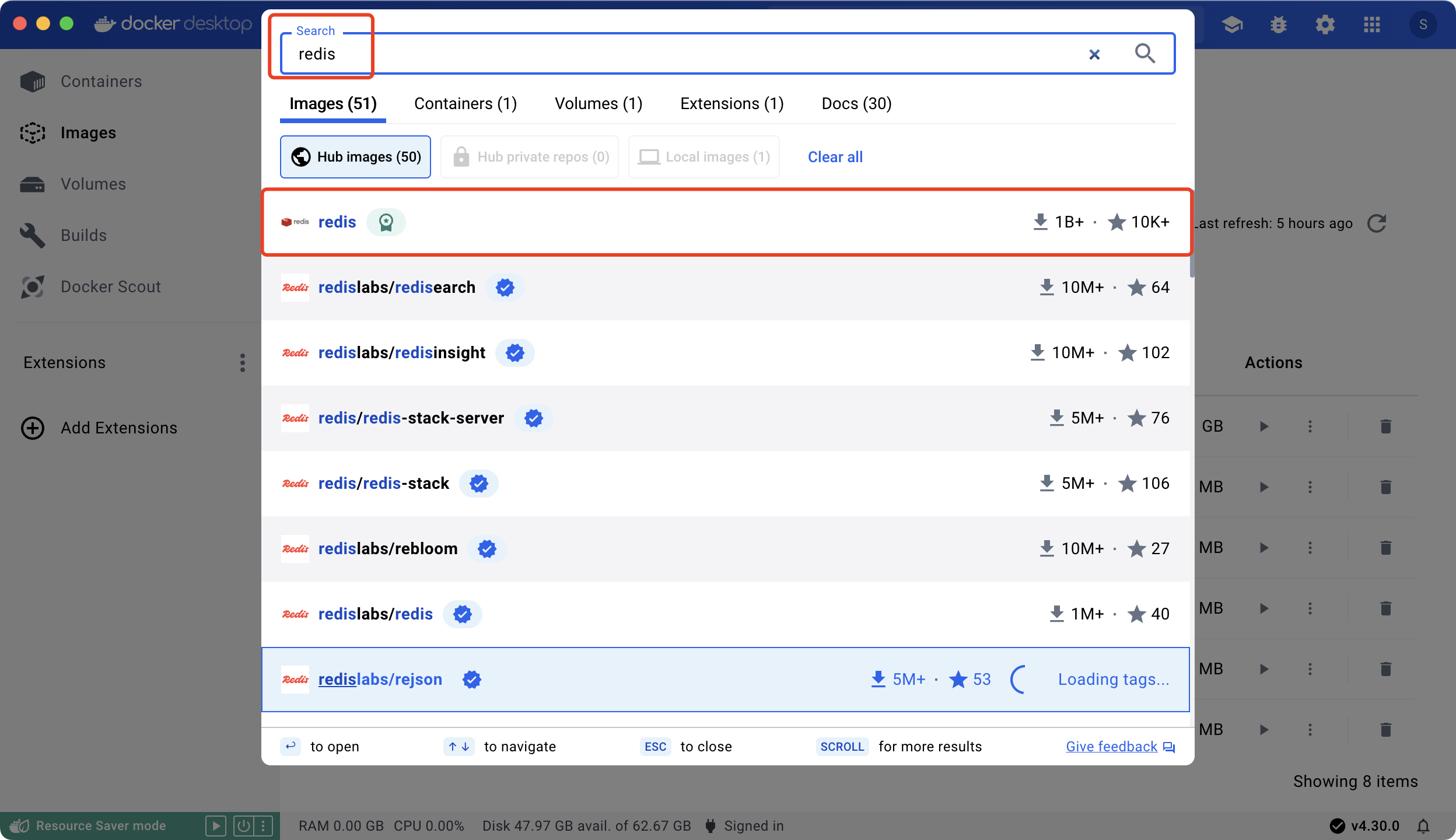Click Clear all filters
Screen dimensions: 1456x840
pyautogui.click(x=835, y=157)
